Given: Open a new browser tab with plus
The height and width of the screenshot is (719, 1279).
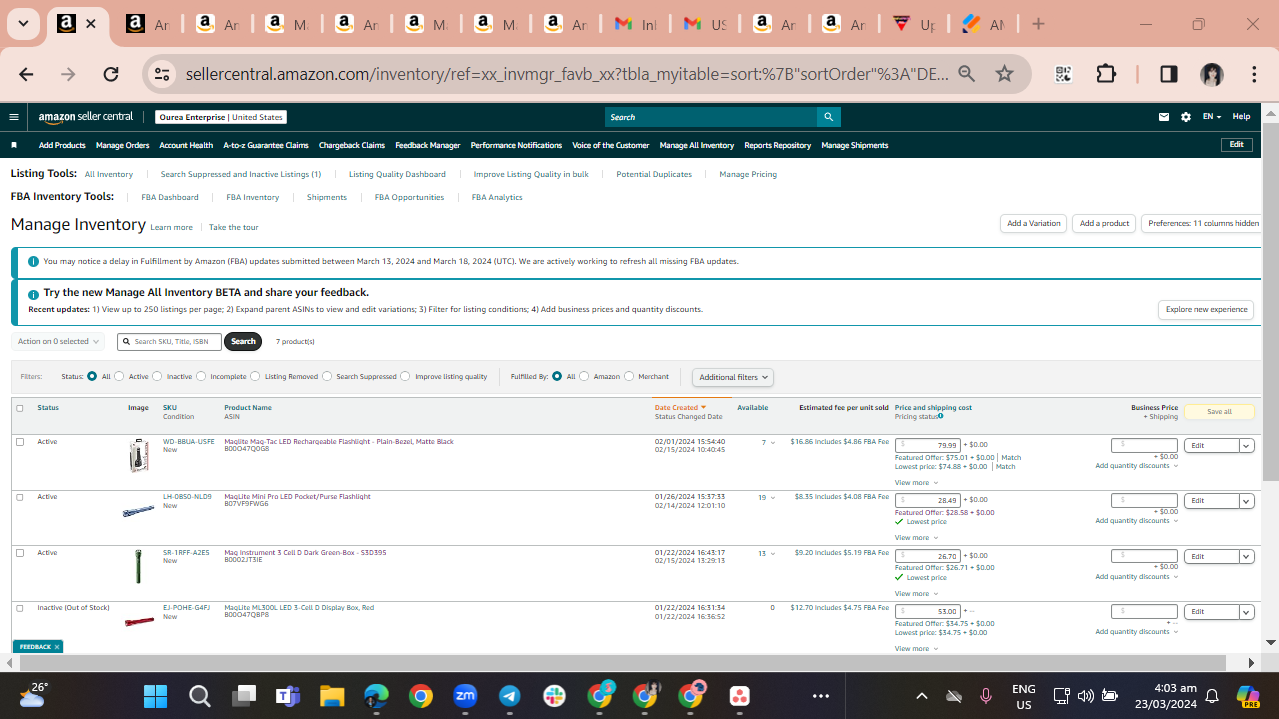Looking at the screenshot, I should [x=1038, y=24].
